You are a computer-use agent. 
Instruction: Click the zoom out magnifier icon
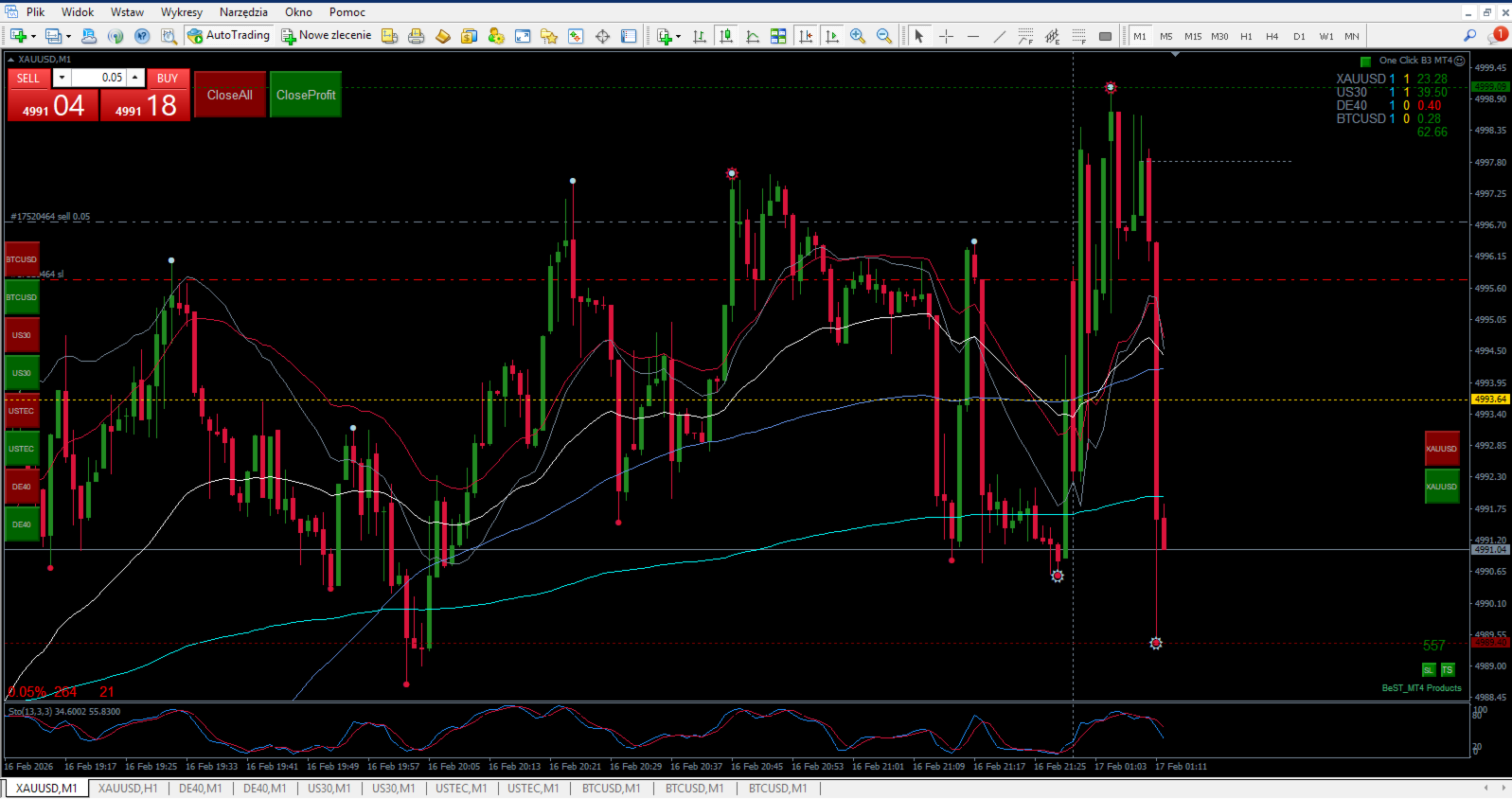tap(884, 36)
